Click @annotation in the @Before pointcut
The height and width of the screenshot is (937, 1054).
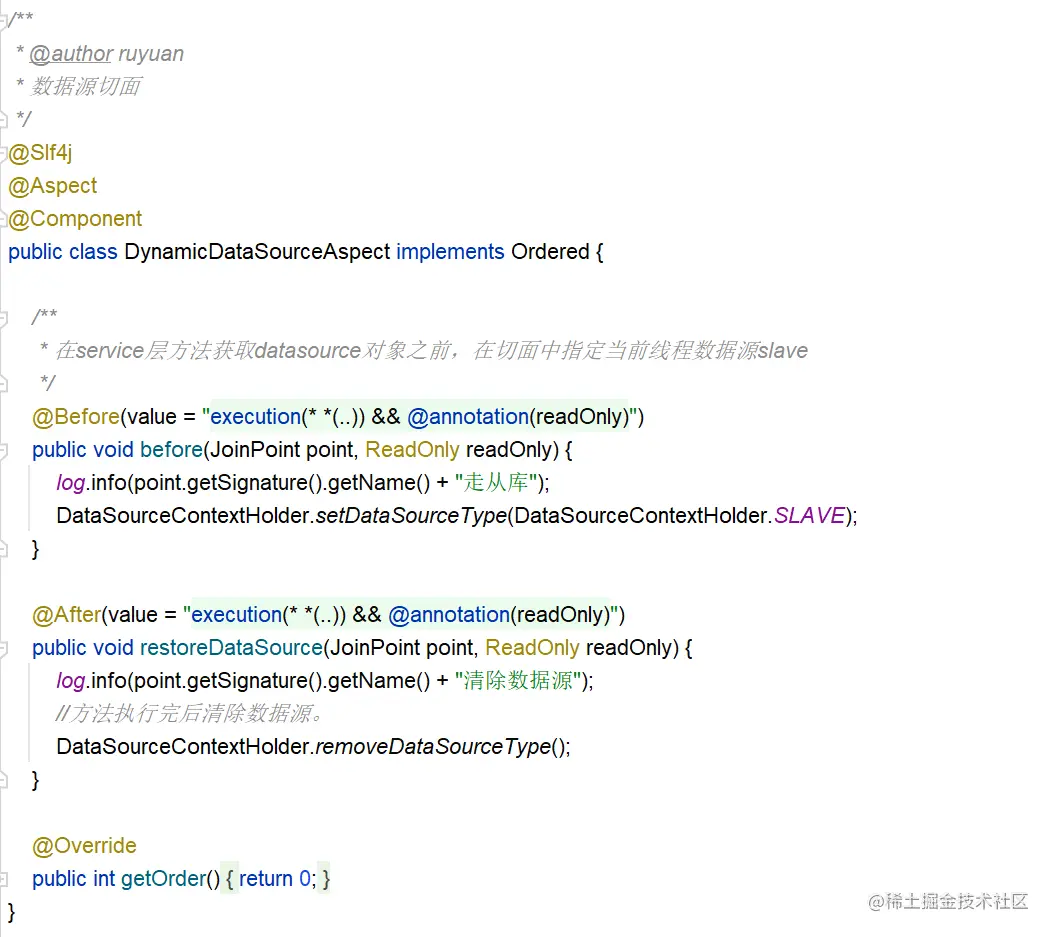[468, 417]
